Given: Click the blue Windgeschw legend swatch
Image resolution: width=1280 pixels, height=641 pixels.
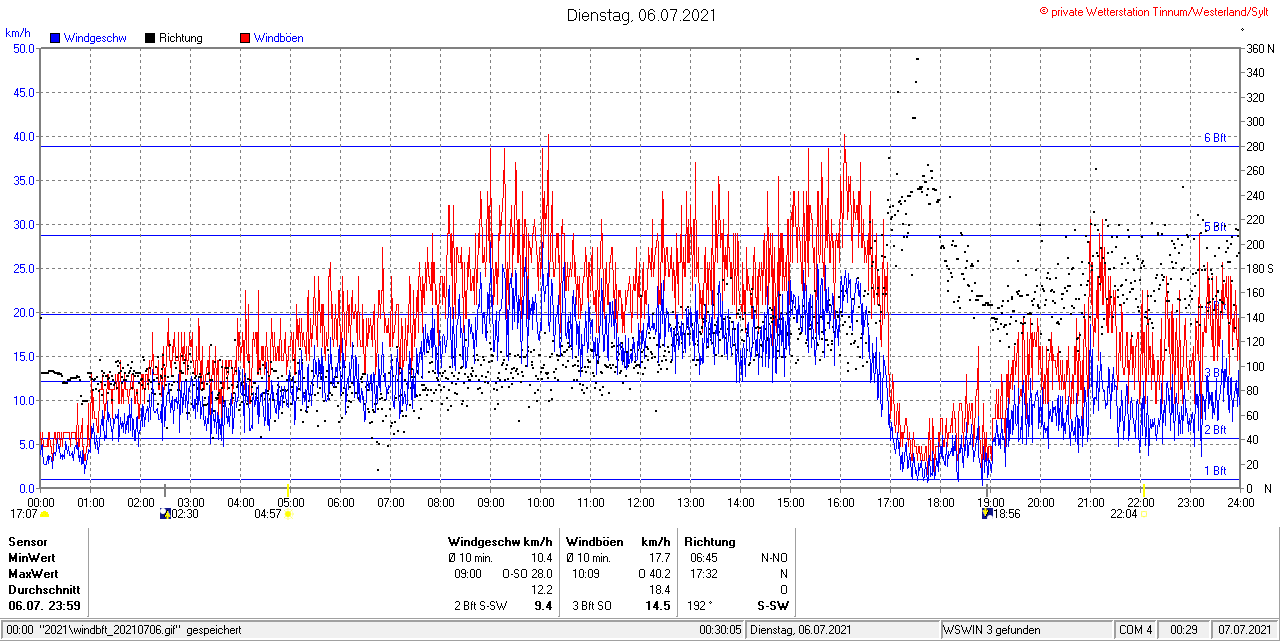Looking at the screenshot, I should tap(55, 38).
